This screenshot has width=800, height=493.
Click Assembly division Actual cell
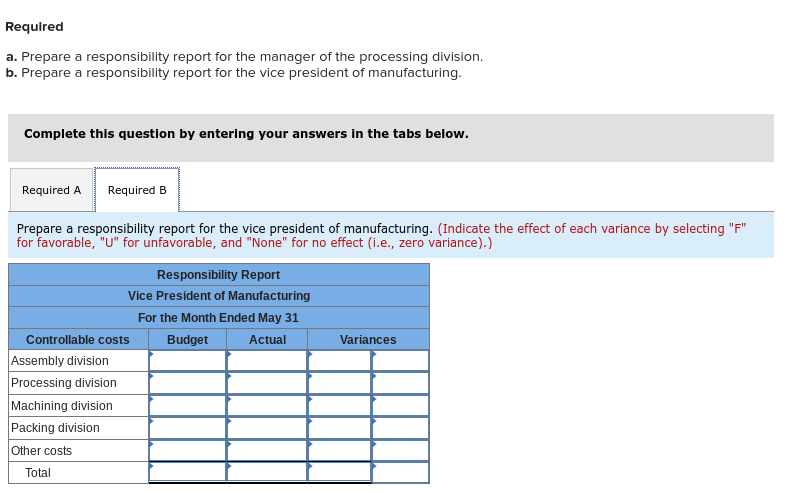click(267, 360)
